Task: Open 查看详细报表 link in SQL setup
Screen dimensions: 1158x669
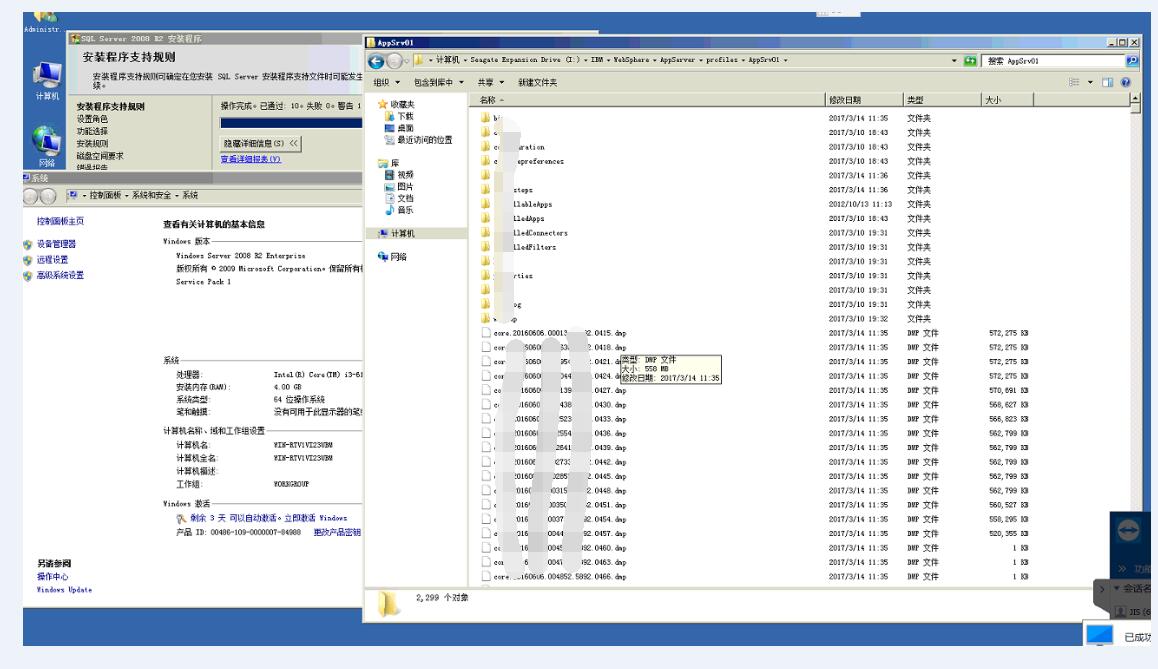Action: tap(250, 159)
